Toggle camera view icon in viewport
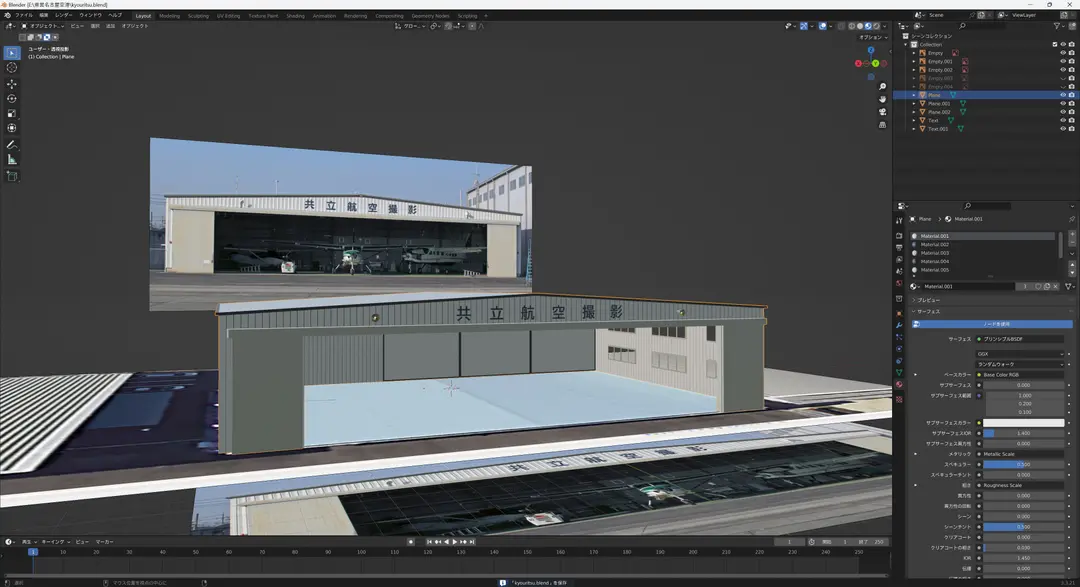1080x587 pixels. point(882,112)
